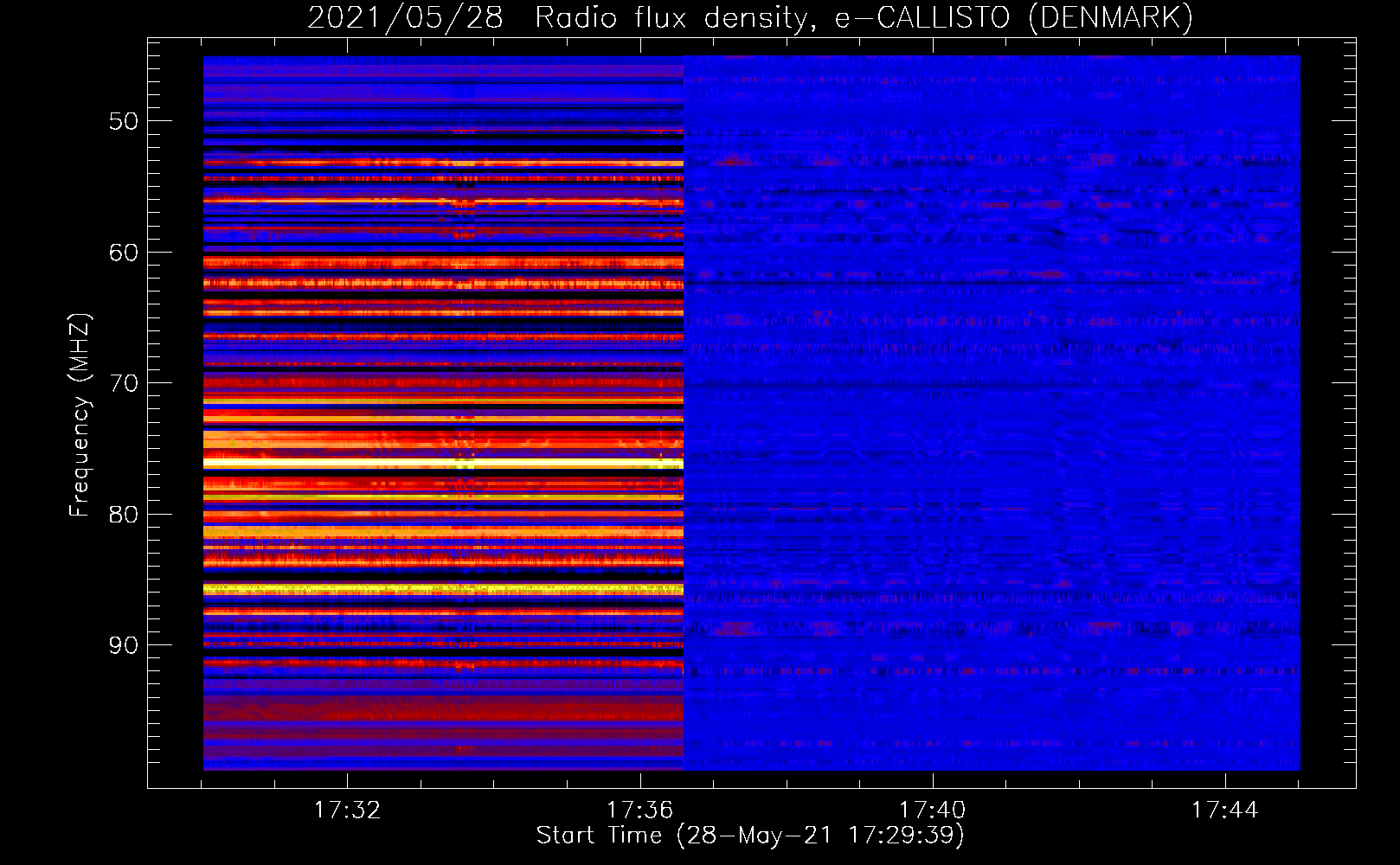Click the 'Frequency (MHZ)' y-axis label
Image resolution: width=1400 pixels, height=865 pixels.
pyautogui.click(x=80, y=415)
